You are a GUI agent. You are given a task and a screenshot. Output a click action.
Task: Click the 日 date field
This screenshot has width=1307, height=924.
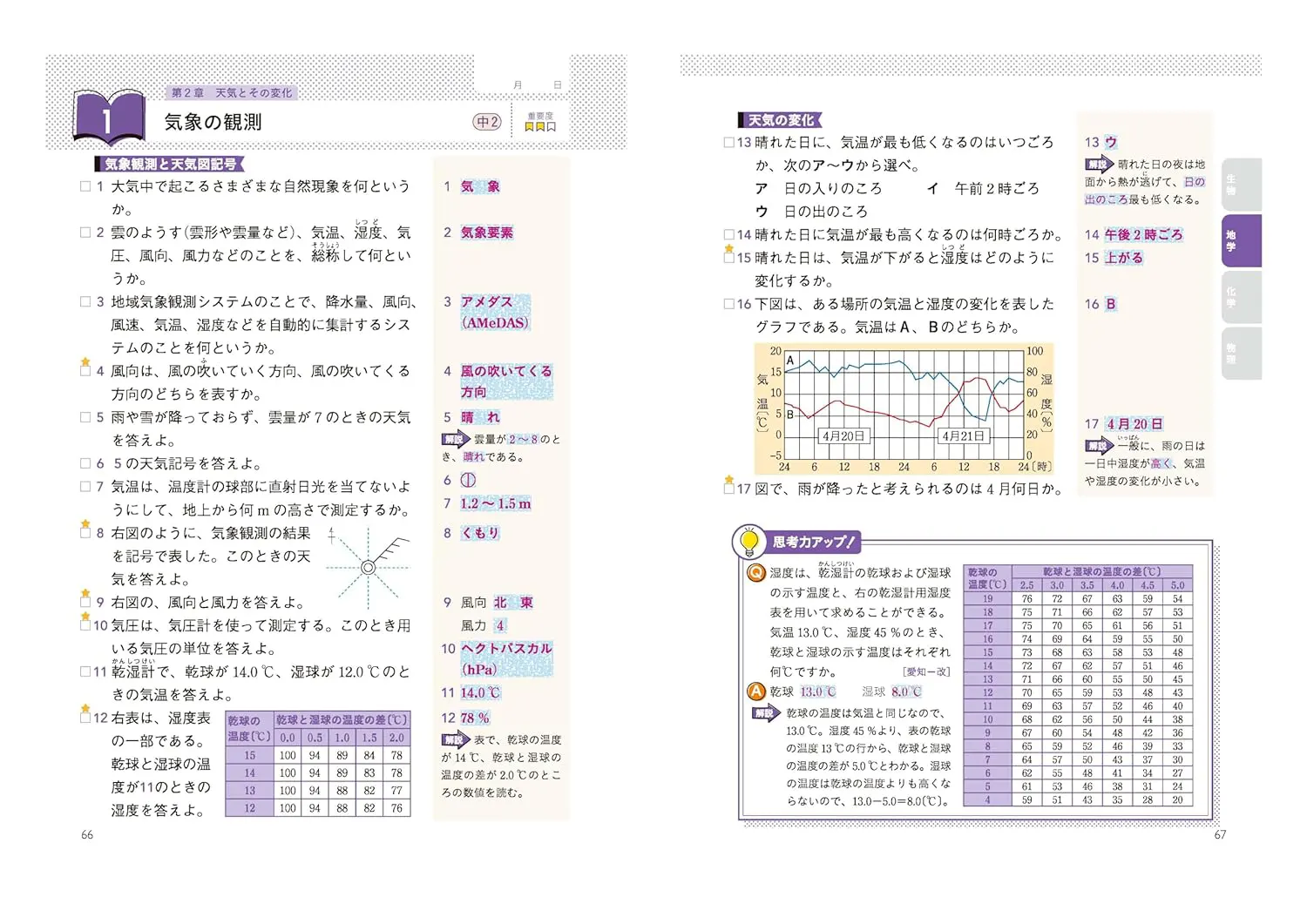558,84
